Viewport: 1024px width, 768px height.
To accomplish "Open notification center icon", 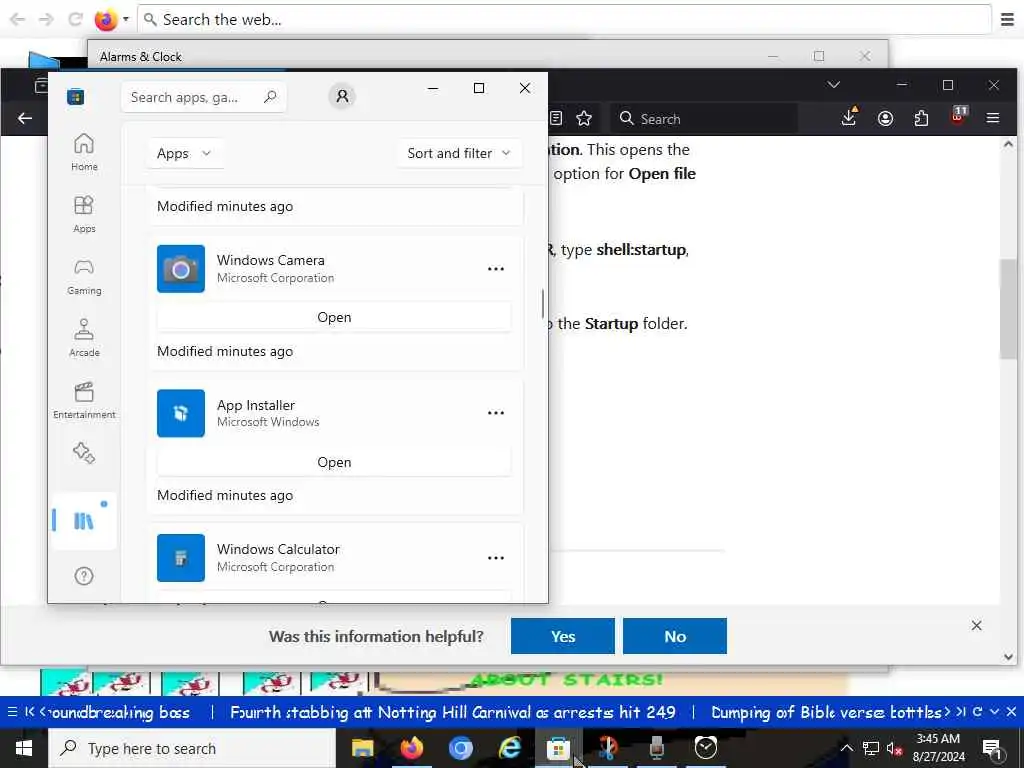I will coord(992,748).
